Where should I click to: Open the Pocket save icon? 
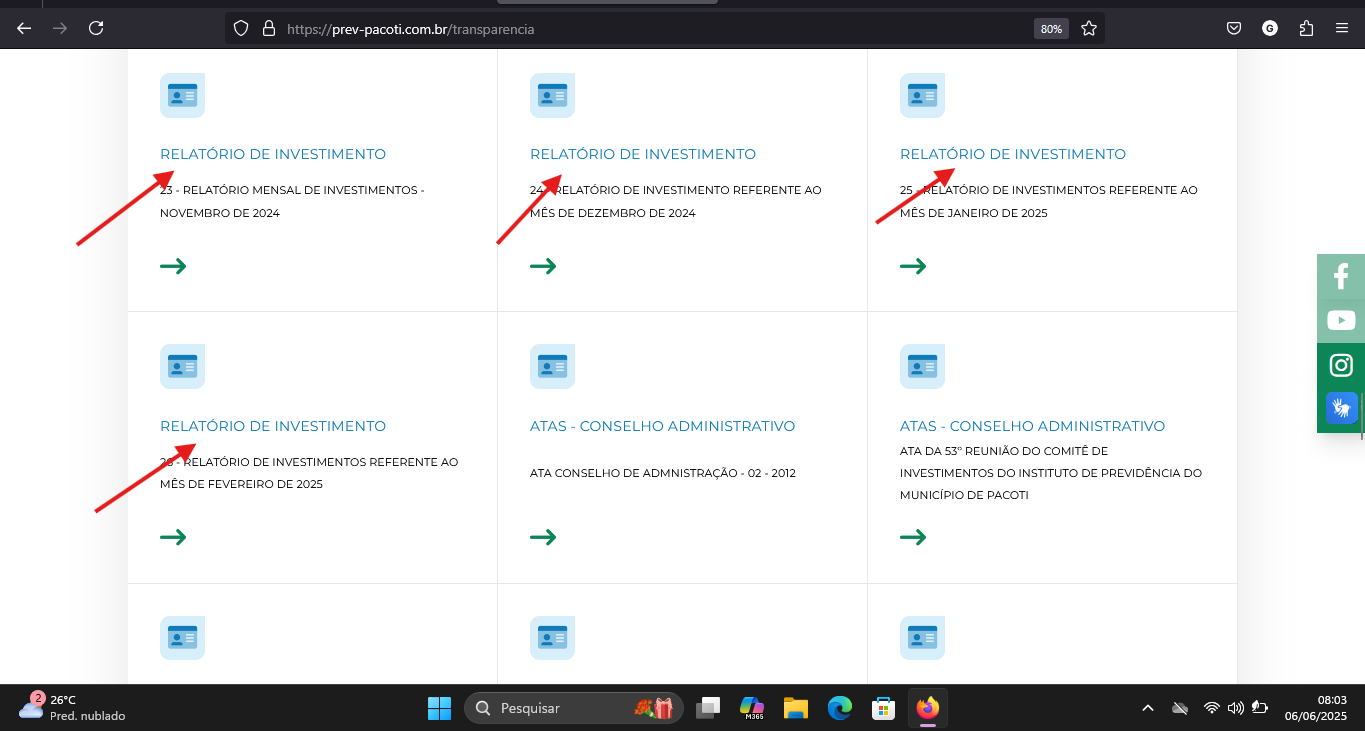(1235, 28)
